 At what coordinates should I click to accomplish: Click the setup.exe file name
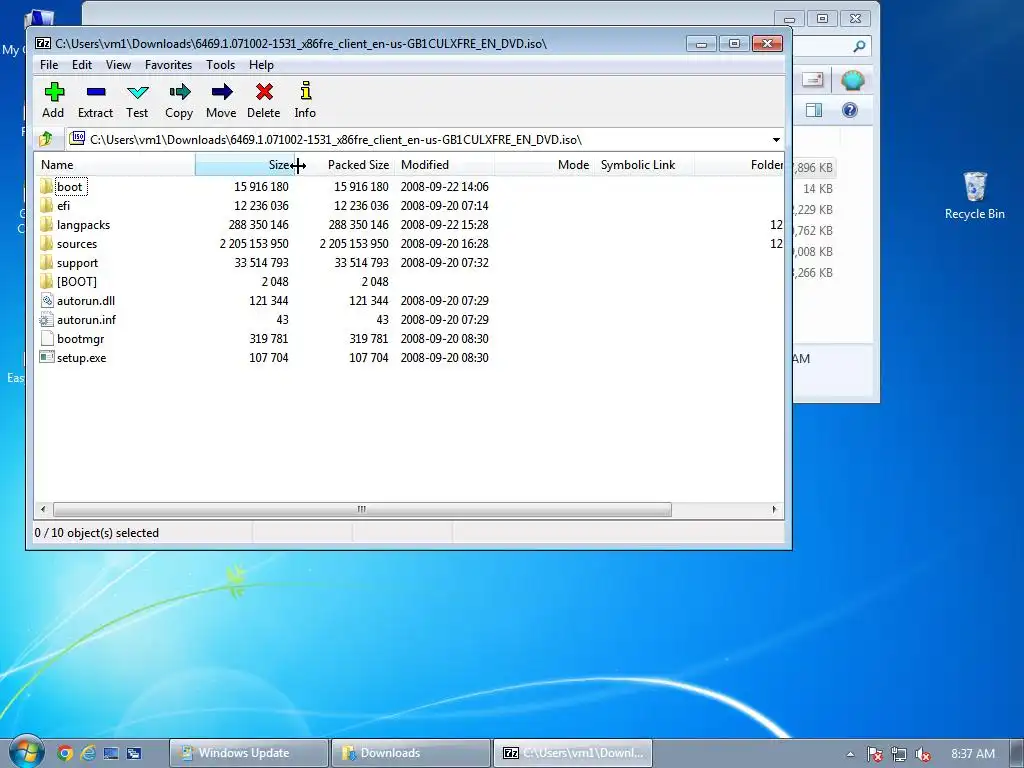tap(82, 358)
